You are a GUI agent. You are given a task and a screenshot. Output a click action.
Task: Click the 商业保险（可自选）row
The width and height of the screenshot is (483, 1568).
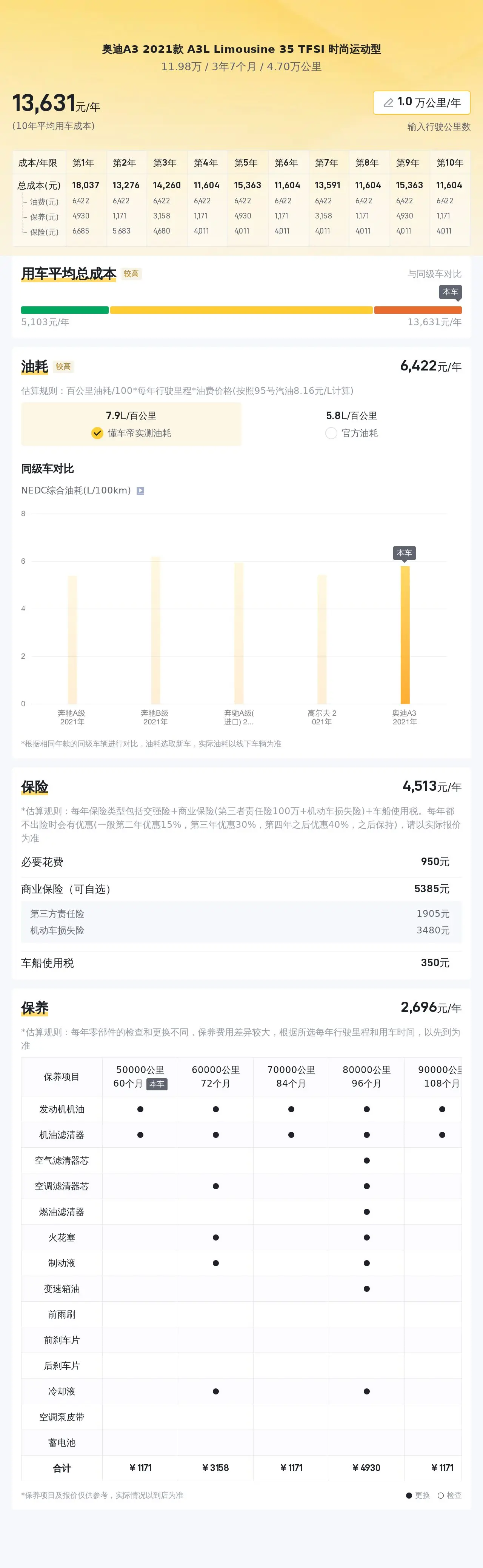coord(241,889)
